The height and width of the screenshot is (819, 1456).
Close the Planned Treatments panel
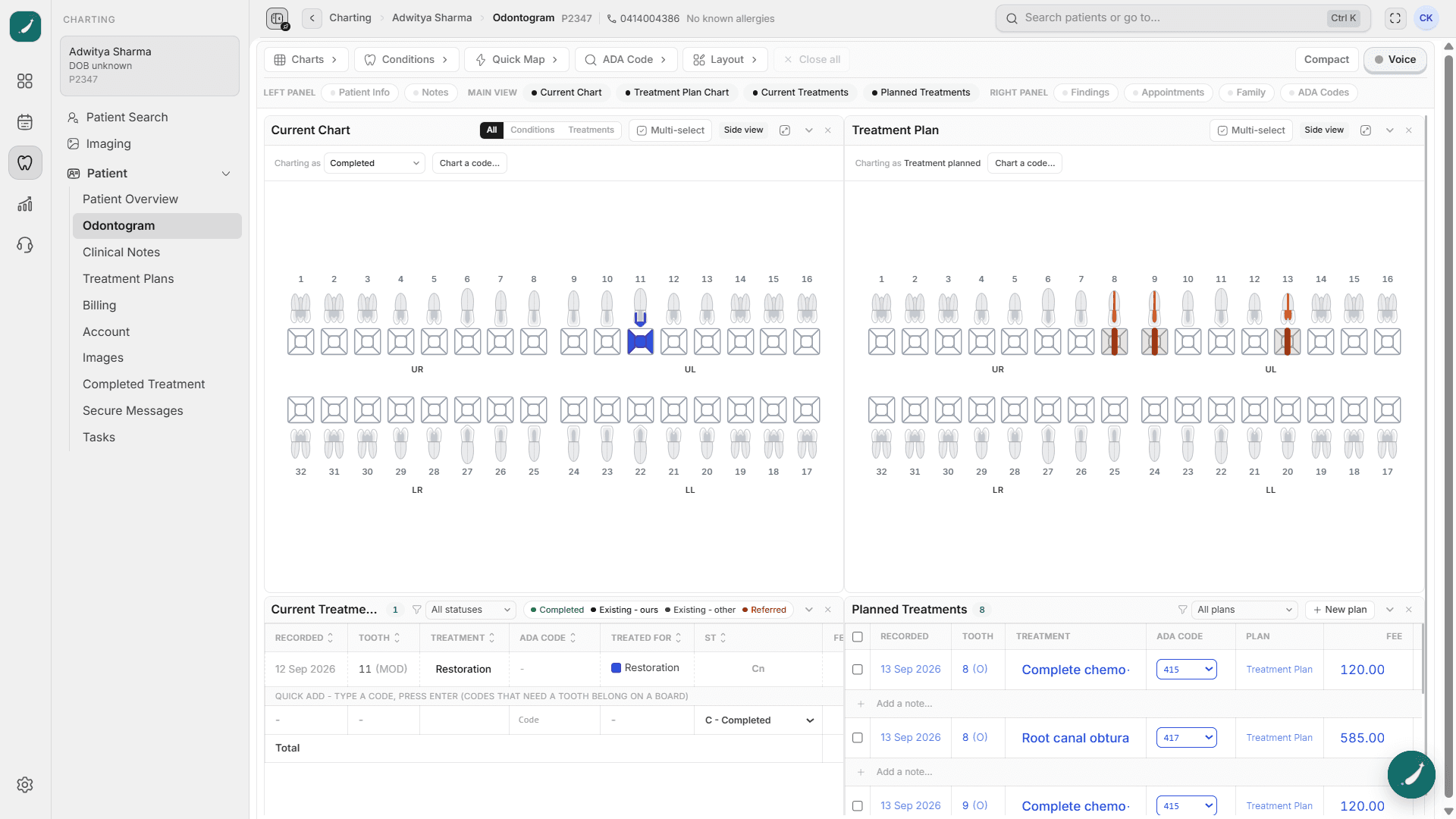1409,610
